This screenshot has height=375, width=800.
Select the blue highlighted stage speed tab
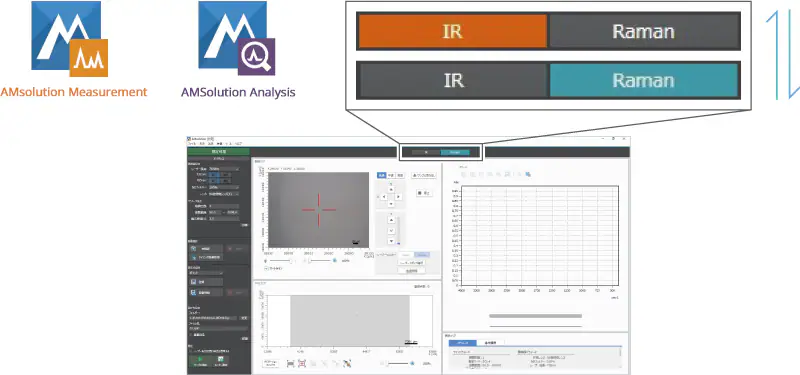click(x=381, y=176)
